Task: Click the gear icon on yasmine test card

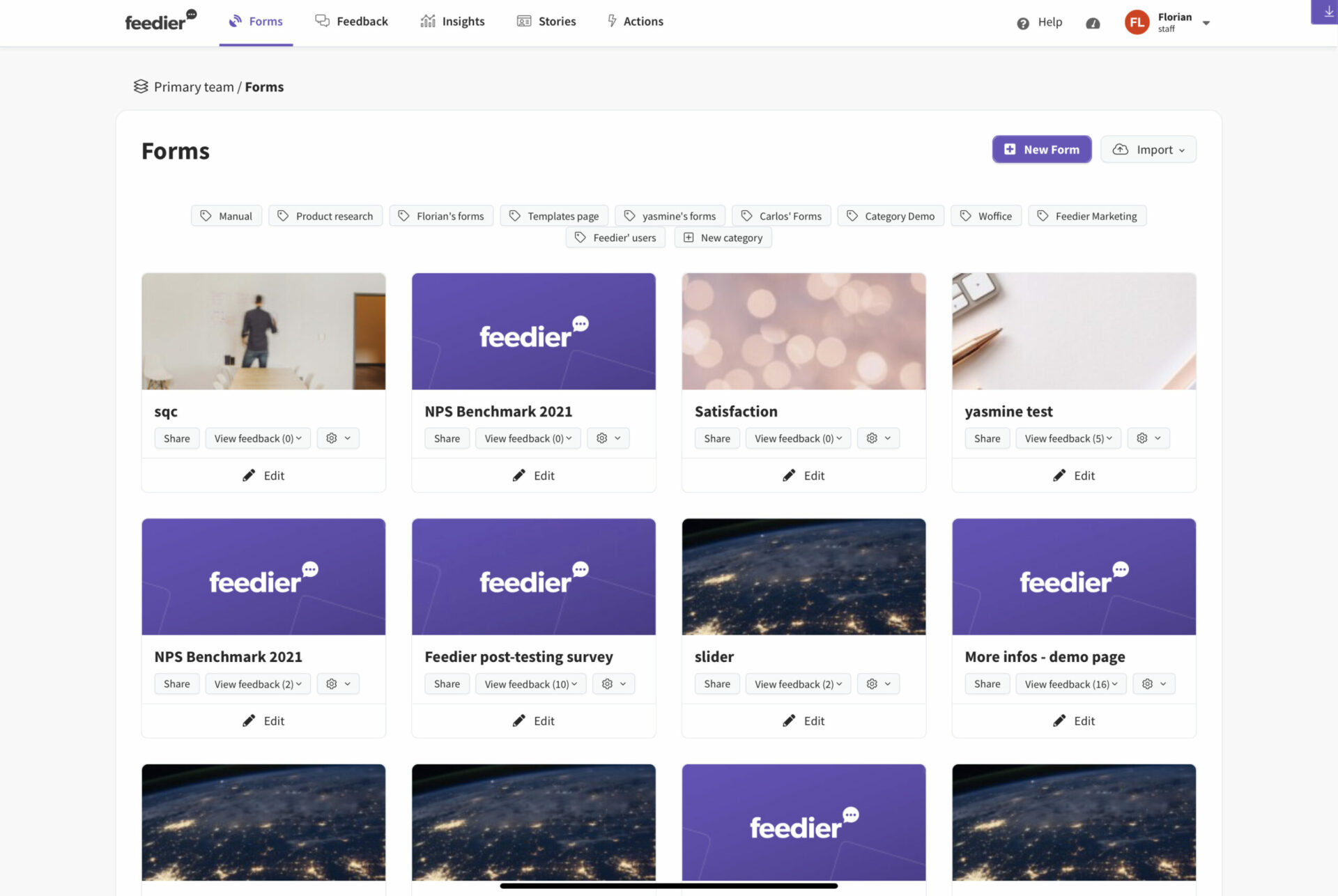Action: (x=1142, y=438)
